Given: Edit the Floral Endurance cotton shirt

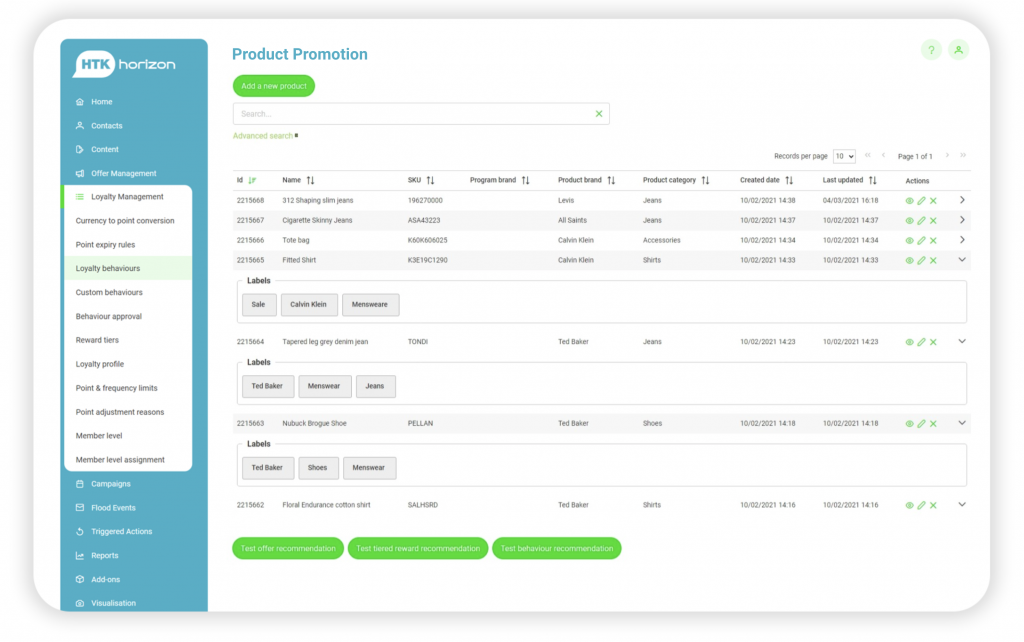Looking at the screenshot, I should point(921,505).
